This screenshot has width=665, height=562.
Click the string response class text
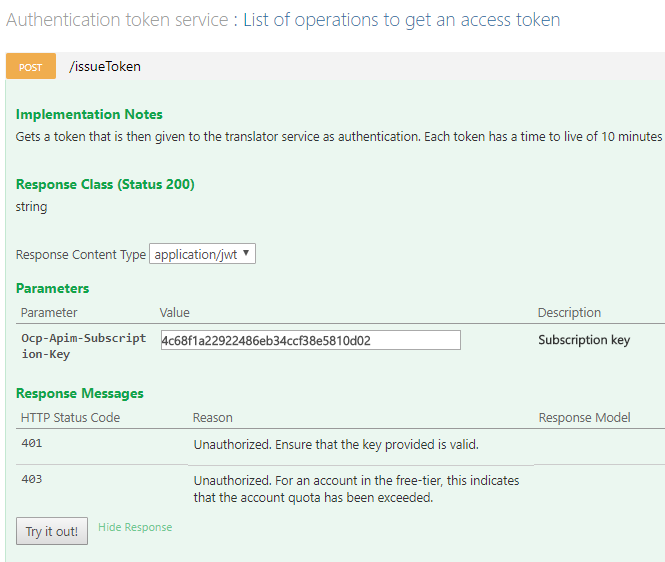tap(32, 207)
